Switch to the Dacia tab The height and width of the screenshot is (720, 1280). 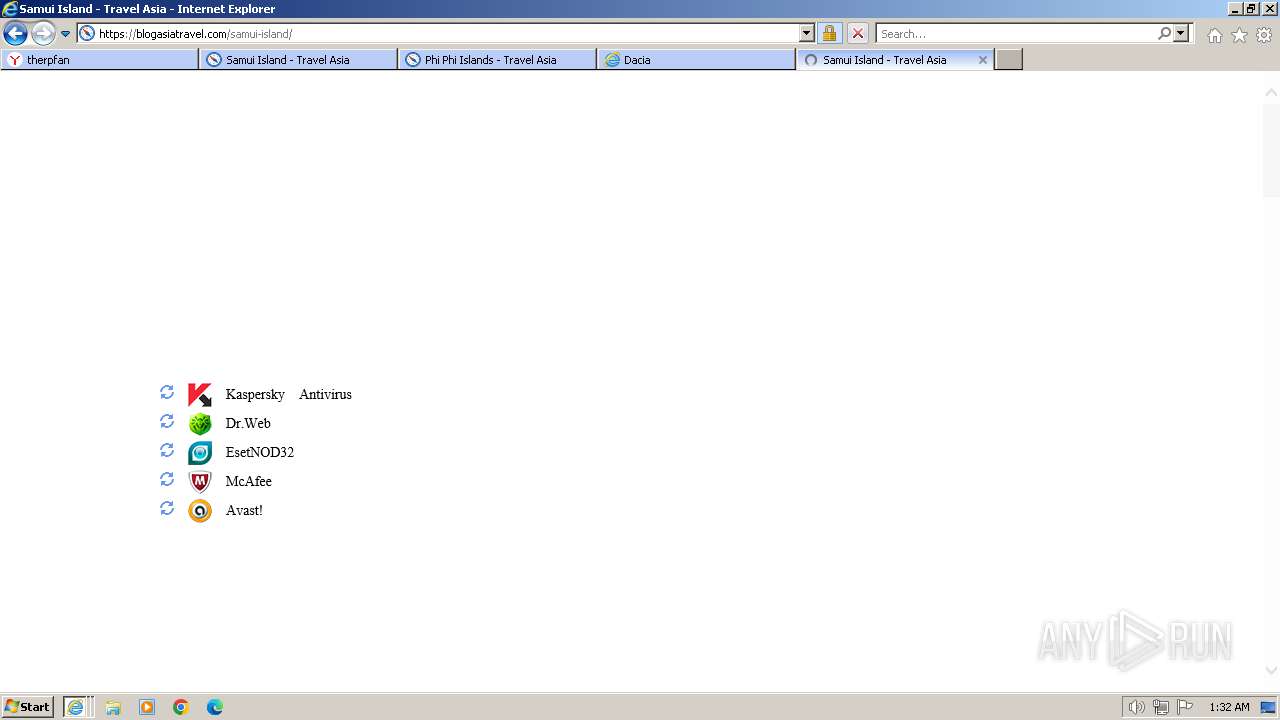(696, 60)
